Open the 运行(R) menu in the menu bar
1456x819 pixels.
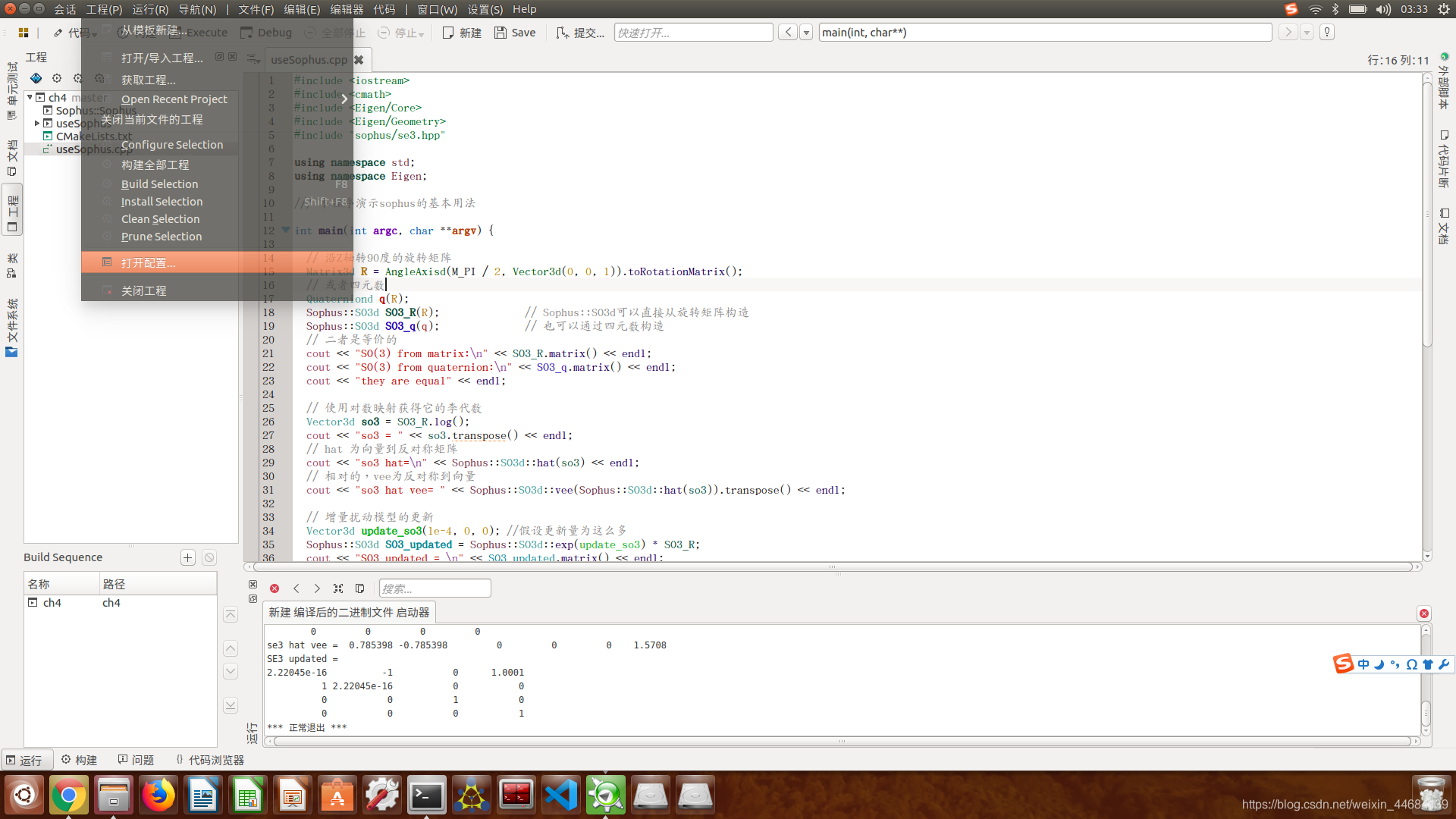(150, 9)
